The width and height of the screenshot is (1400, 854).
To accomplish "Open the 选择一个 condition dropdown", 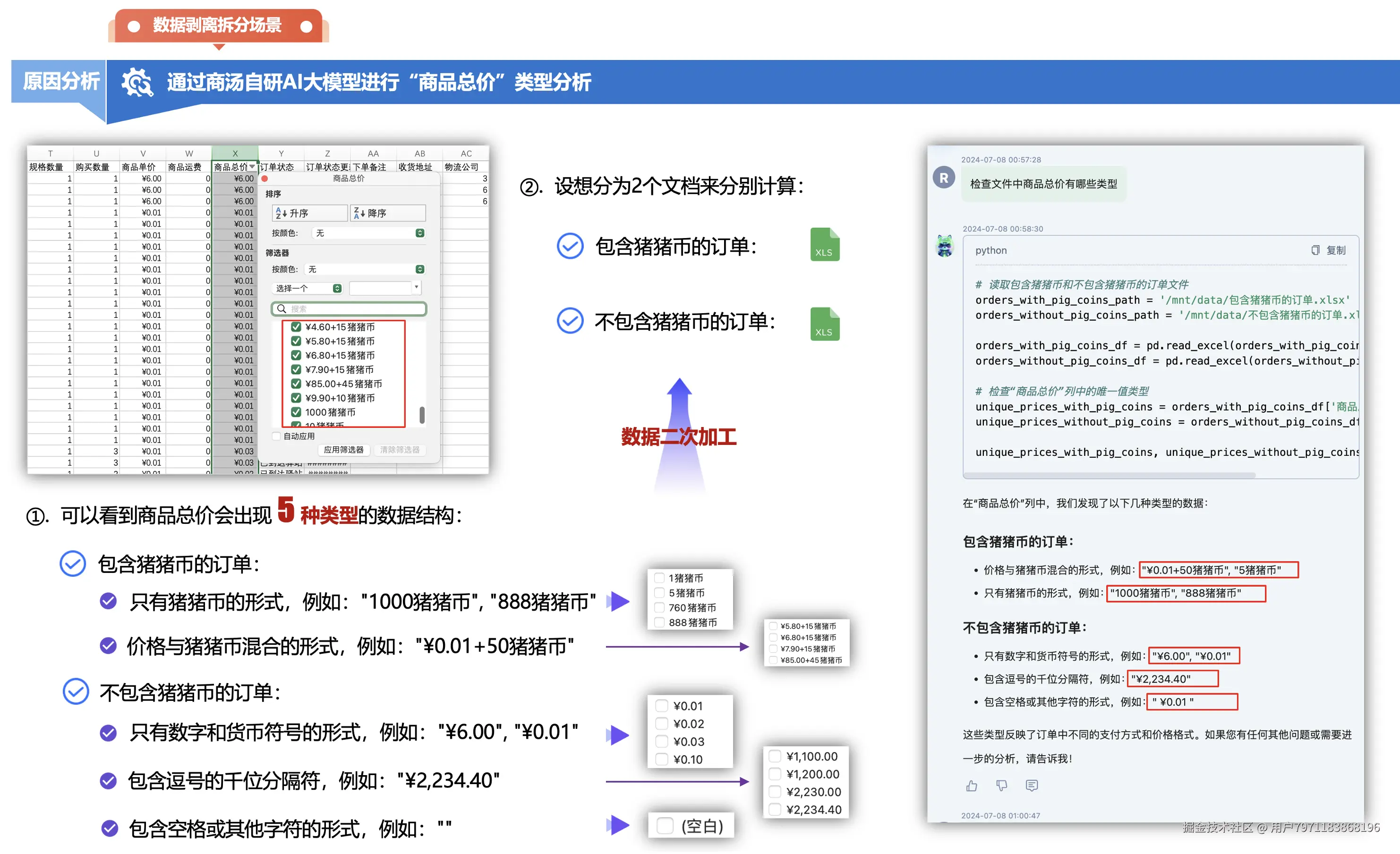I will (308, 288).
